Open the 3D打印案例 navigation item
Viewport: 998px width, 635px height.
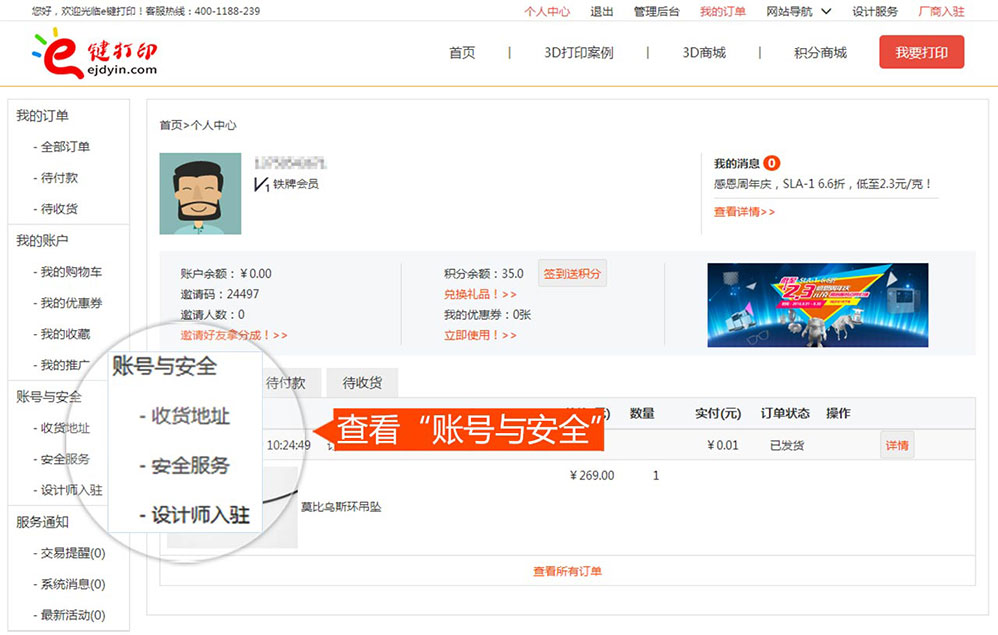(578, 53)
